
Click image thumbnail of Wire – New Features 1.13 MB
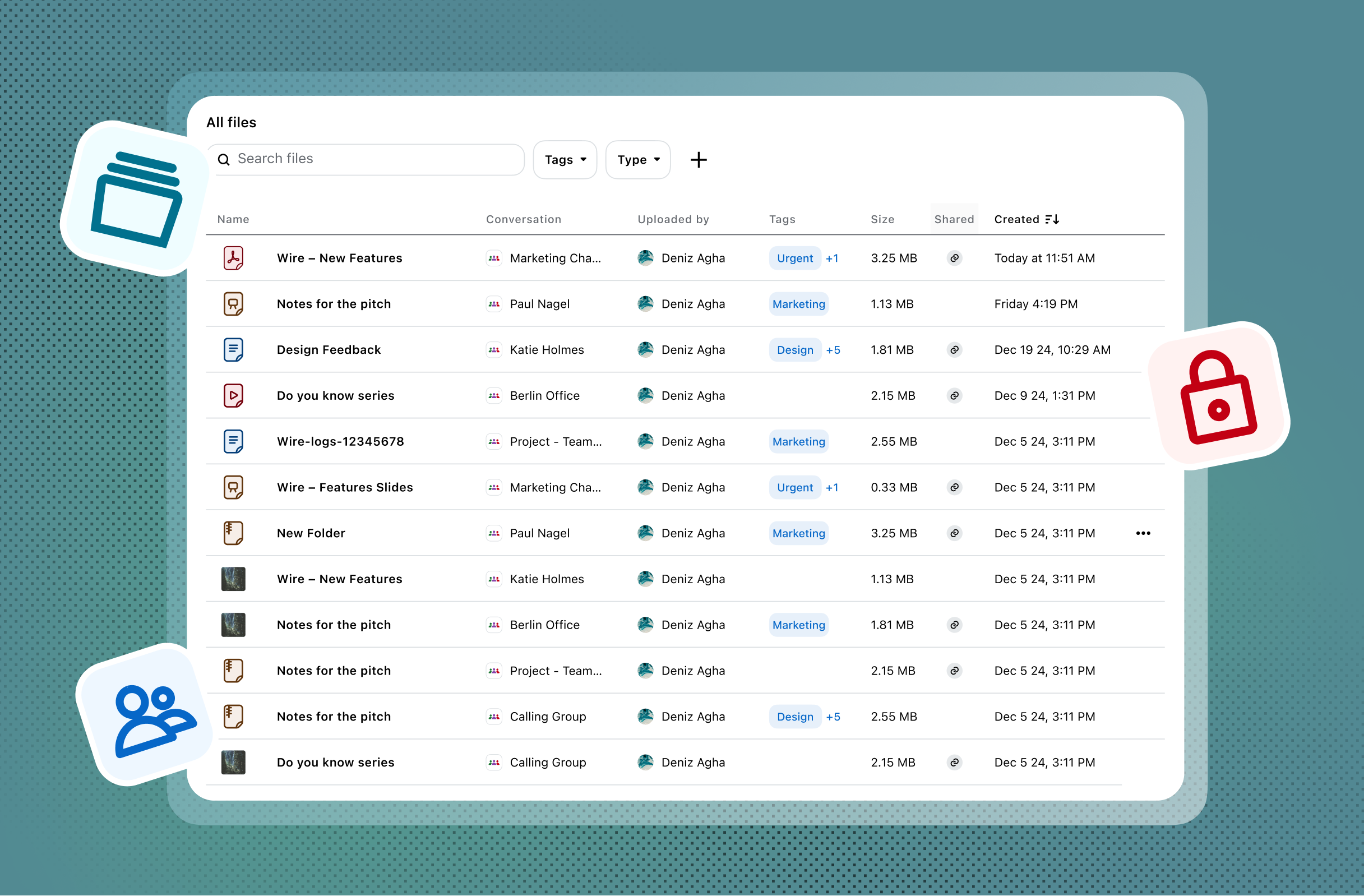coord(233,579)
